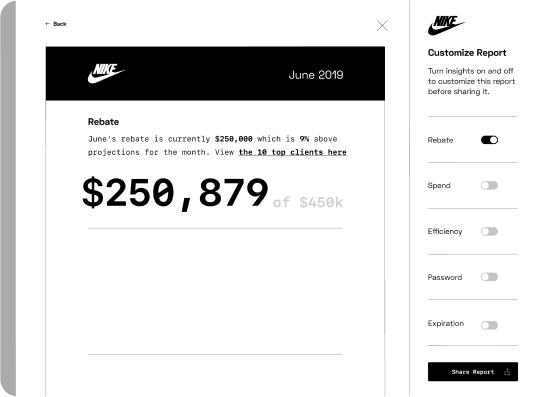Close the report preview with the X
The height and width of the screenshot is (397, 541).
point(382,26)
